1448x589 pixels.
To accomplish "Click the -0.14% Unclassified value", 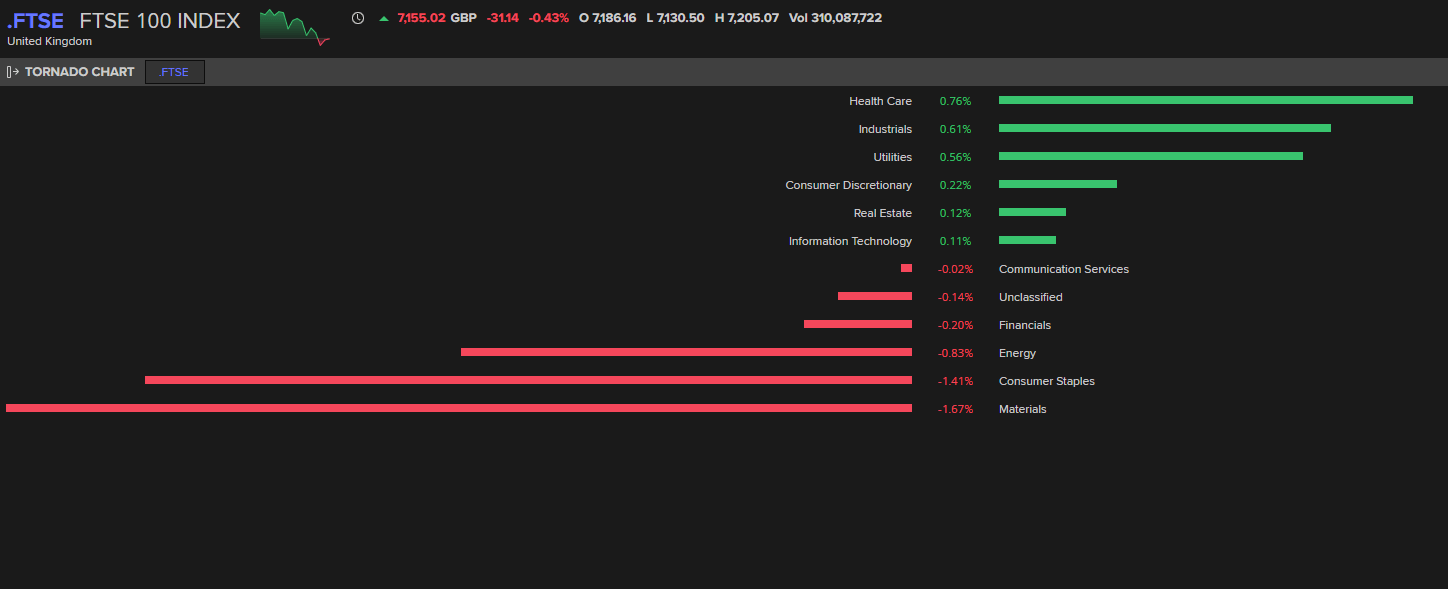I will click(955, 297).
